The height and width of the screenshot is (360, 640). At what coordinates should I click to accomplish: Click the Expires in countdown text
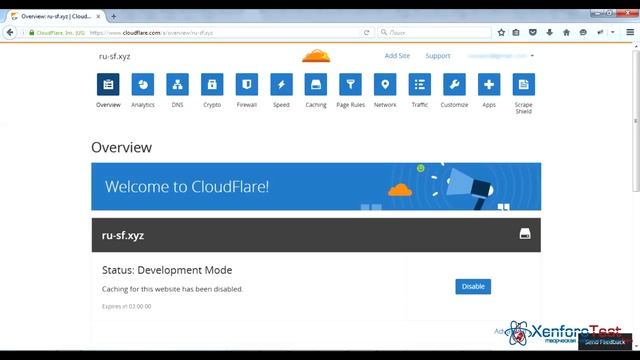point(127,306)
